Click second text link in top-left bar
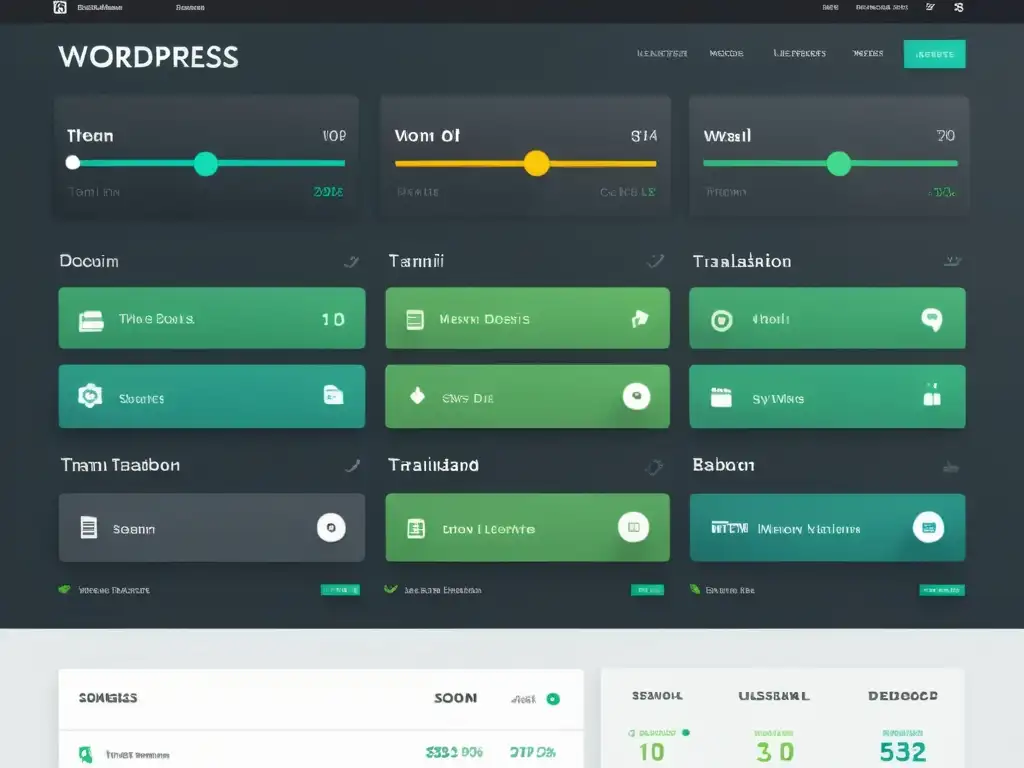 coord(190,8)
